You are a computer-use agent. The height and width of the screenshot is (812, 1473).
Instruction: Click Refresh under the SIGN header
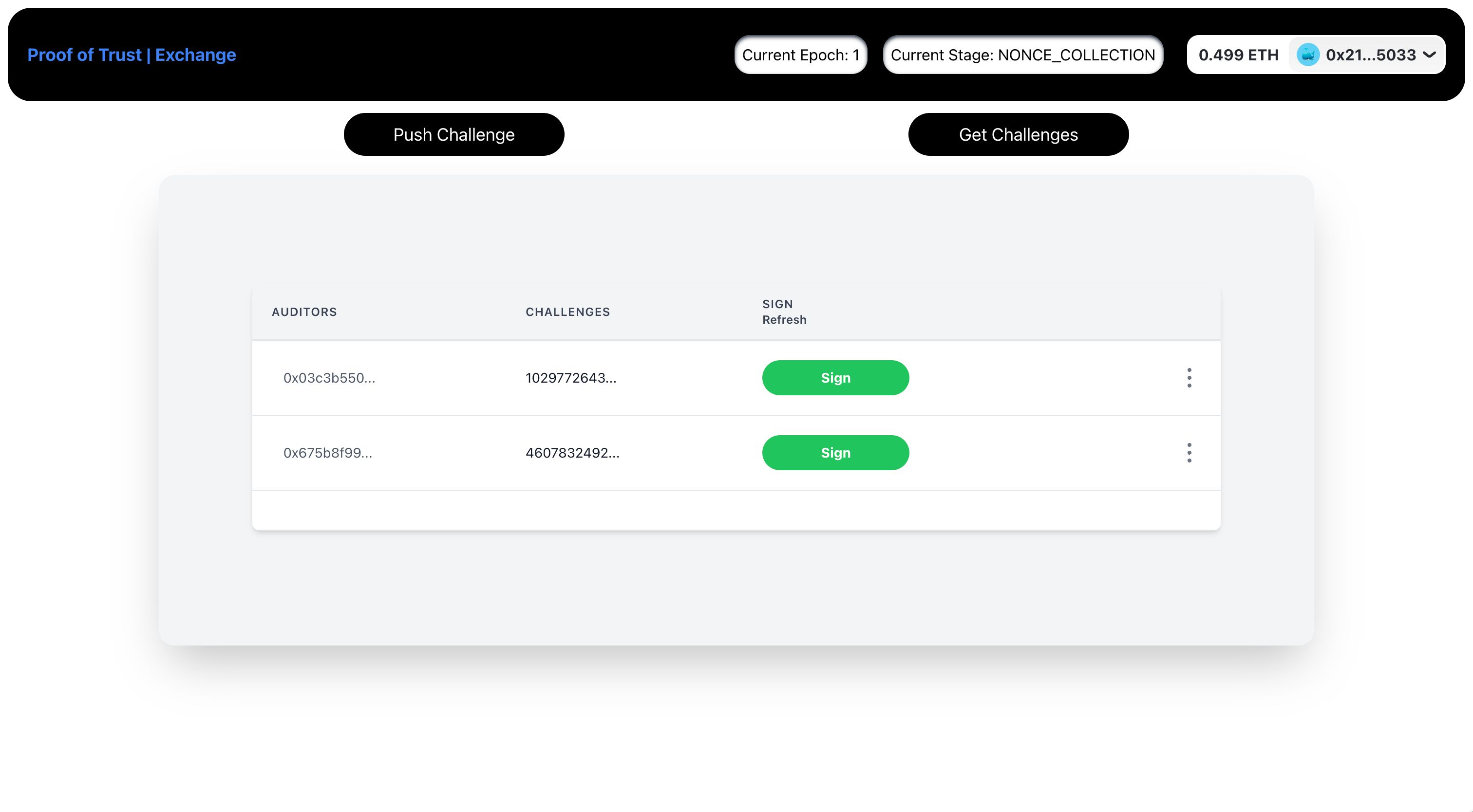tap(784, 320)
